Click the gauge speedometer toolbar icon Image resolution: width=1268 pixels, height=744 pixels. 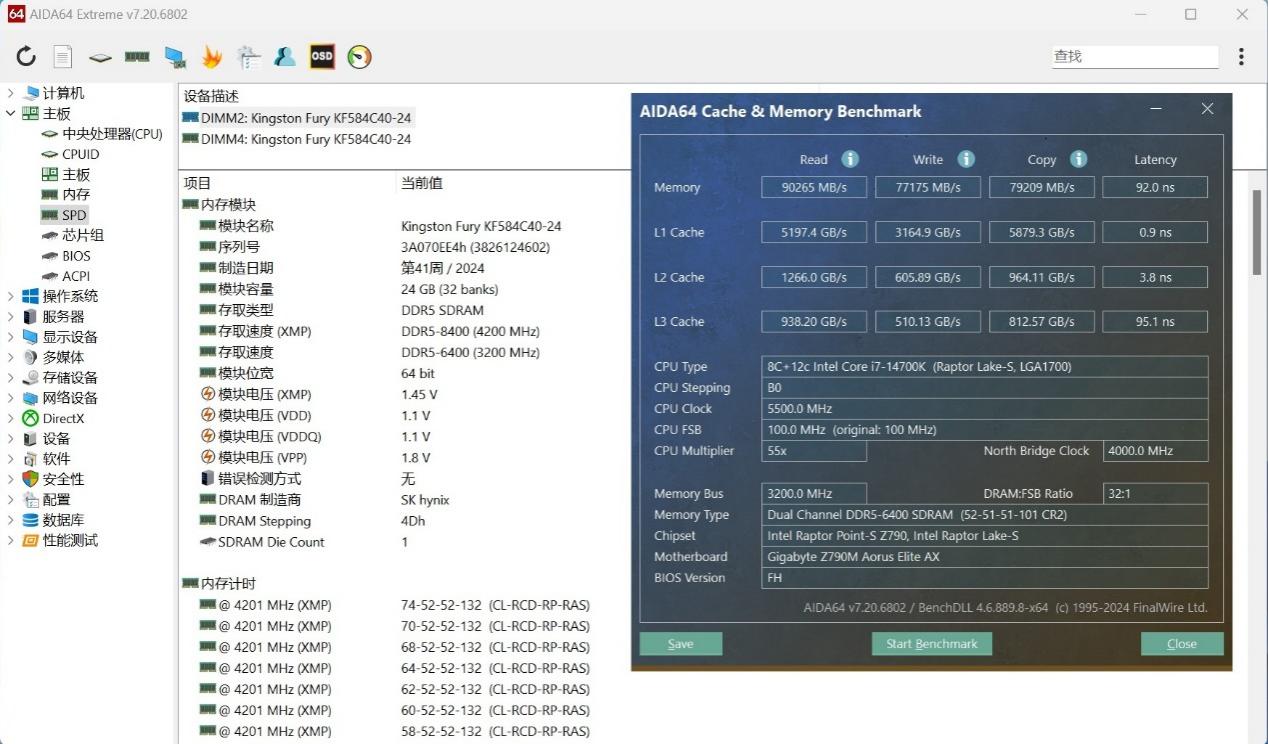click(359, 57)
